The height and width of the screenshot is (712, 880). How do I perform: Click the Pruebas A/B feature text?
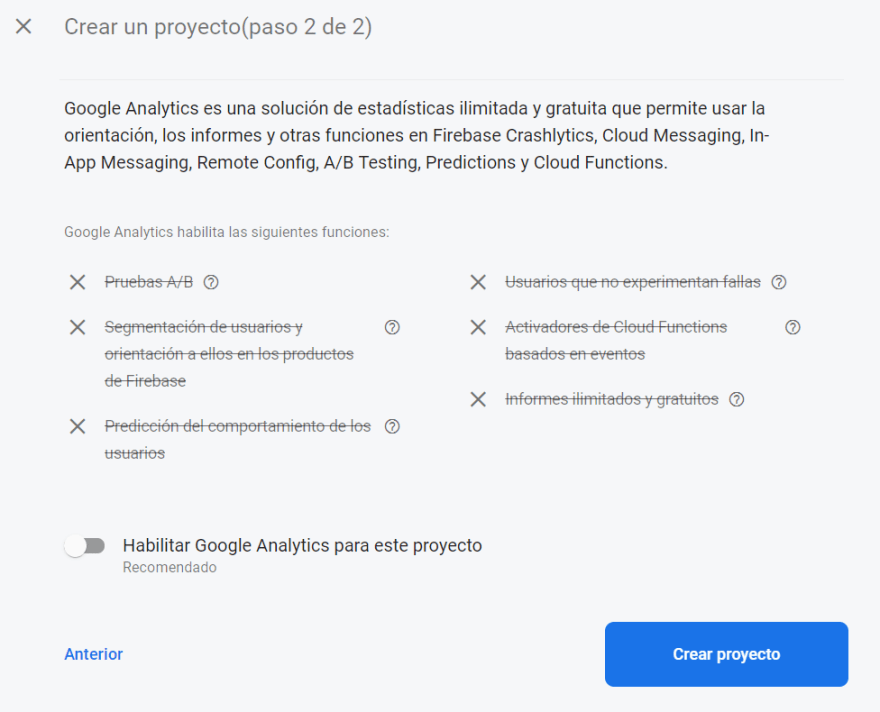pyautogui.click(x=149, y=282)
